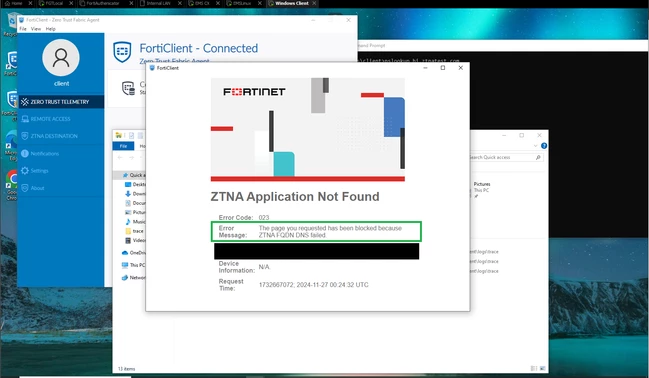Click Request Time value in dialog

313,285
